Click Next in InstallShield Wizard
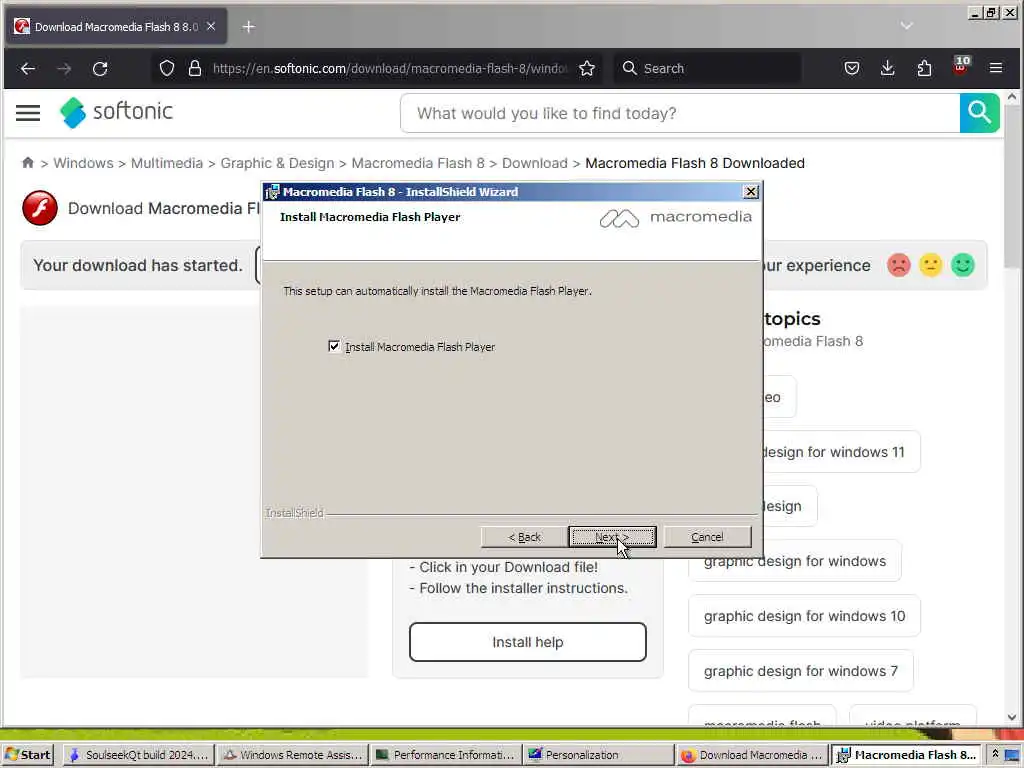Viewport: 1024px width, 768px height. pos(612,537)
